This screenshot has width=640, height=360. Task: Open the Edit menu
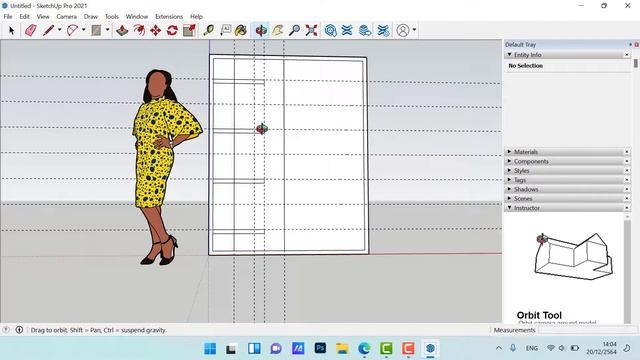[24, 17]
